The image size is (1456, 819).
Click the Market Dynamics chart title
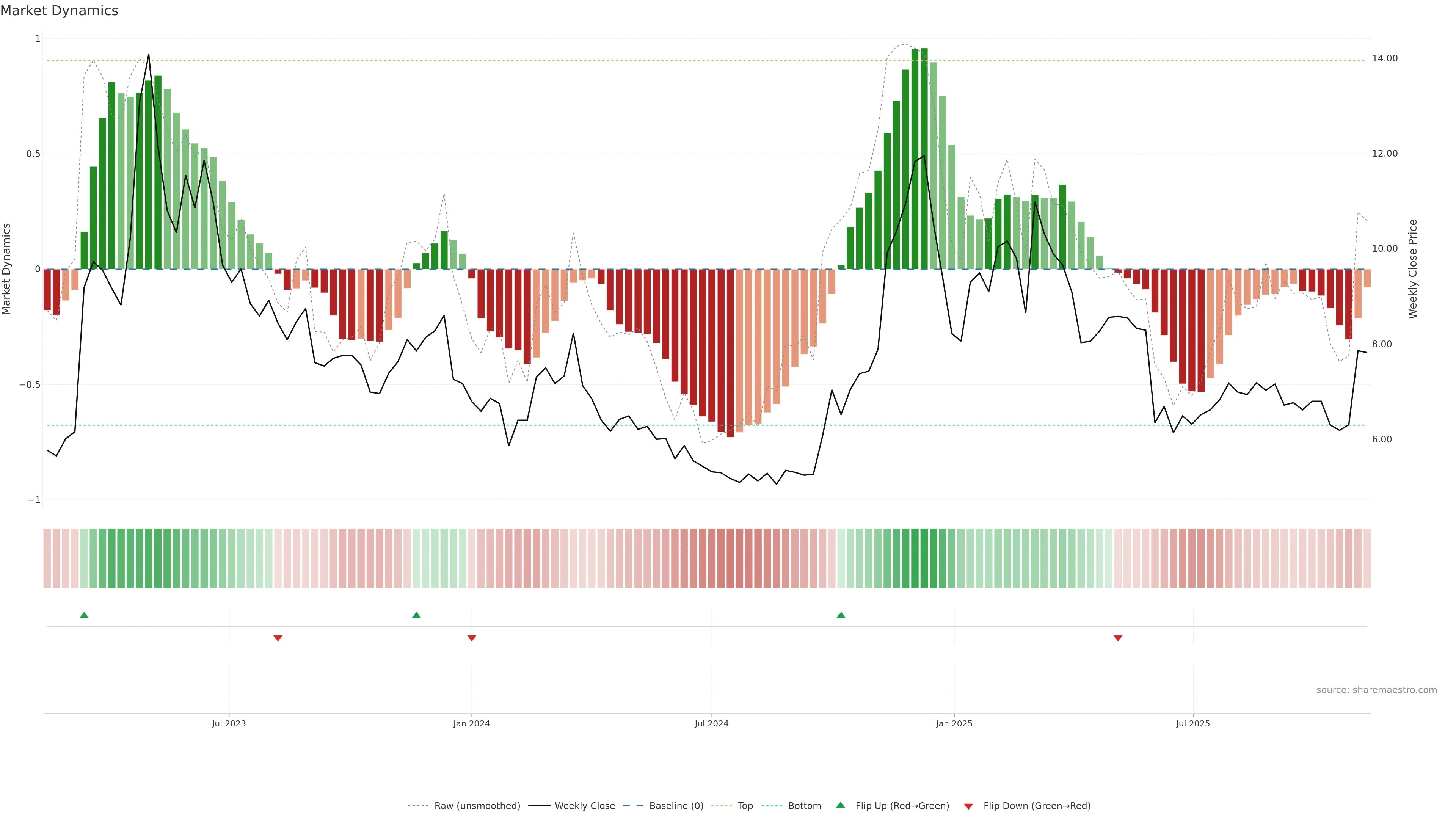[60, 11]
